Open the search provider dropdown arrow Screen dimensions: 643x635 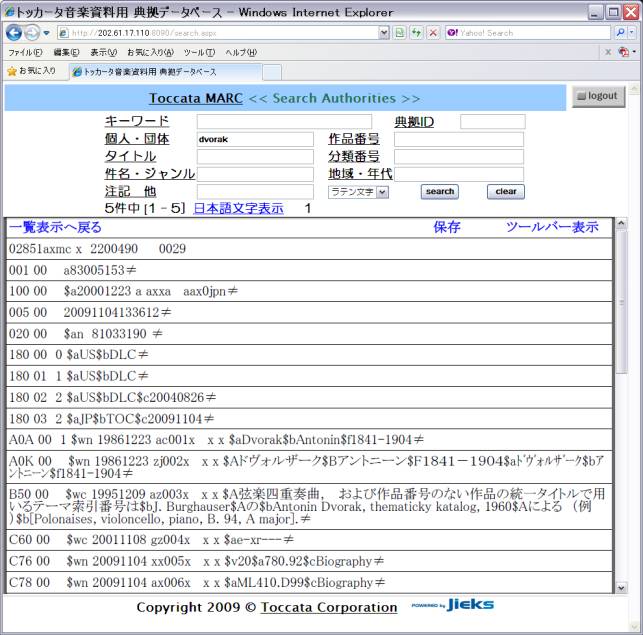click(632, 33)
